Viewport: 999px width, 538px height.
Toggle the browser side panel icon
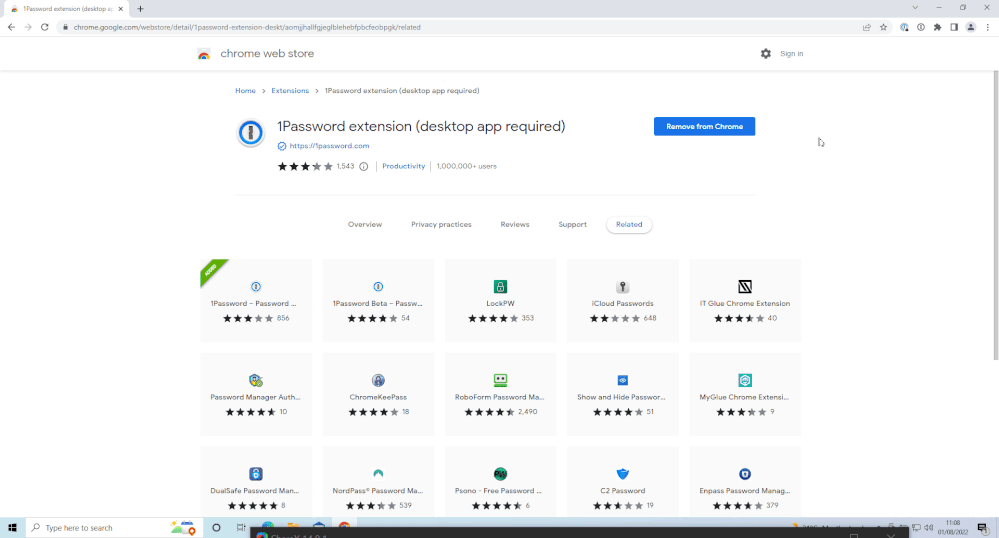click(954, 27)
